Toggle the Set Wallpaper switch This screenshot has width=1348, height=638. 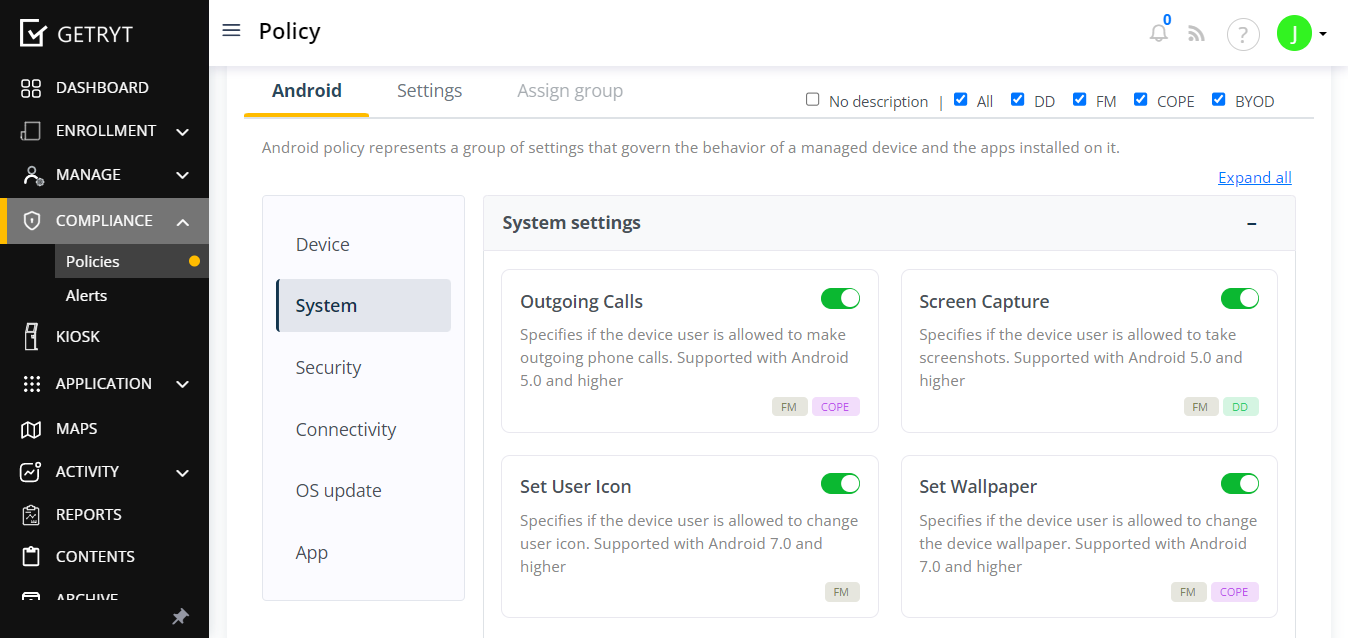point(1240,484)
